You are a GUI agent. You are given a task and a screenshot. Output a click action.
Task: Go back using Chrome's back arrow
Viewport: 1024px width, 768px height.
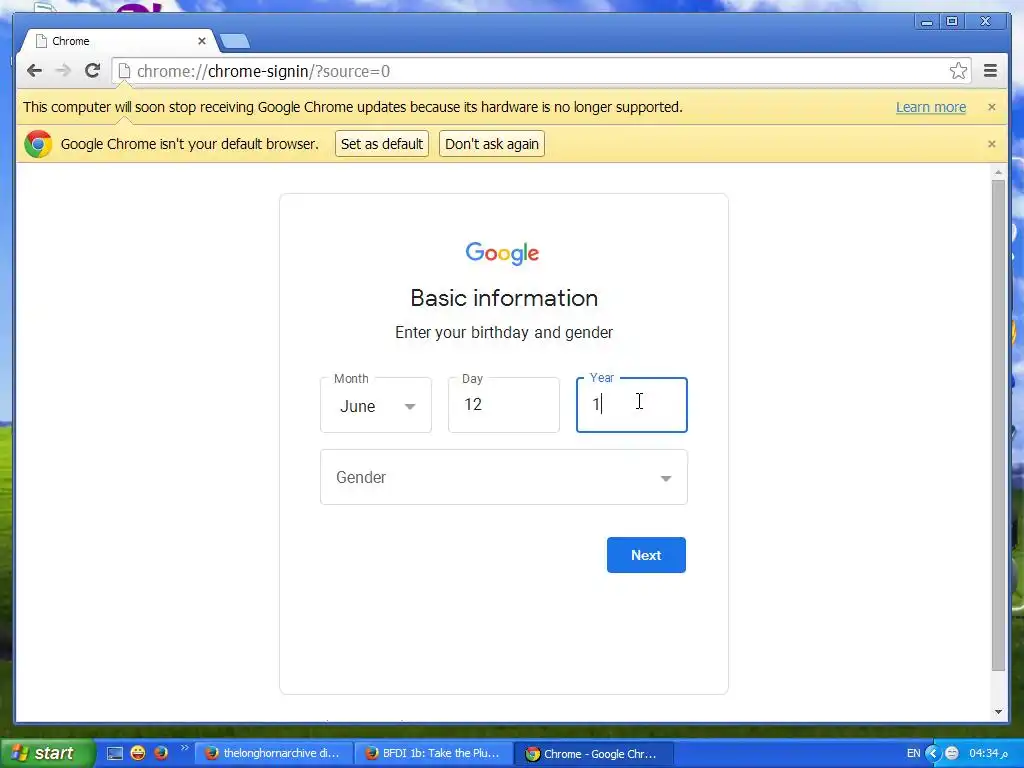pyautogui.click(x=35, y=71)
